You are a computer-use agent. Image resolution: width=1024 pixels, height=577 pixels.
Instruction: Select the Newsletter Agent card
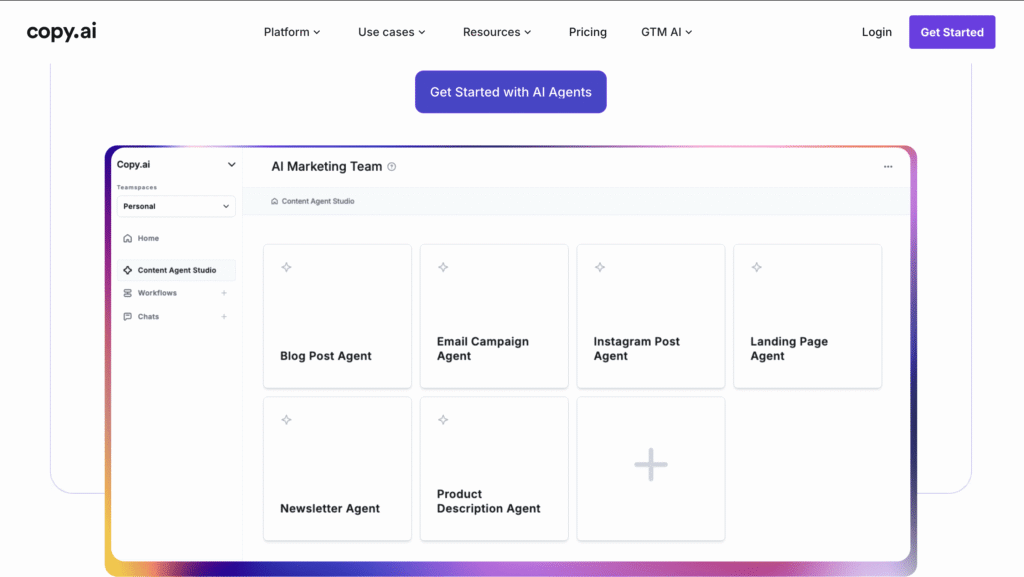point(337,468)
